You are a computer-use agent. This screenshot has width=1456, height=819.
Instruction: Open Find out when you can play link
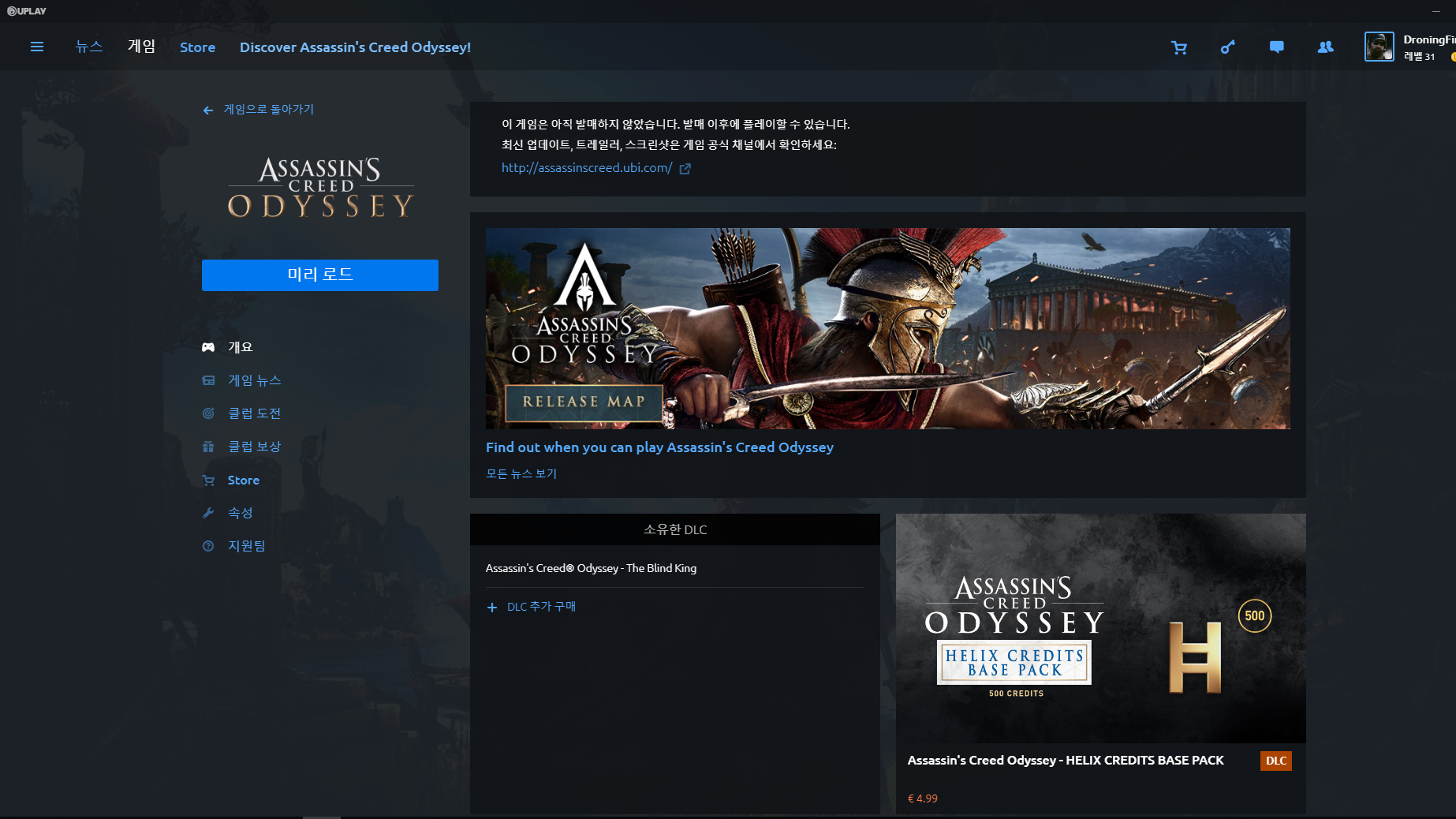coord(659,447)
